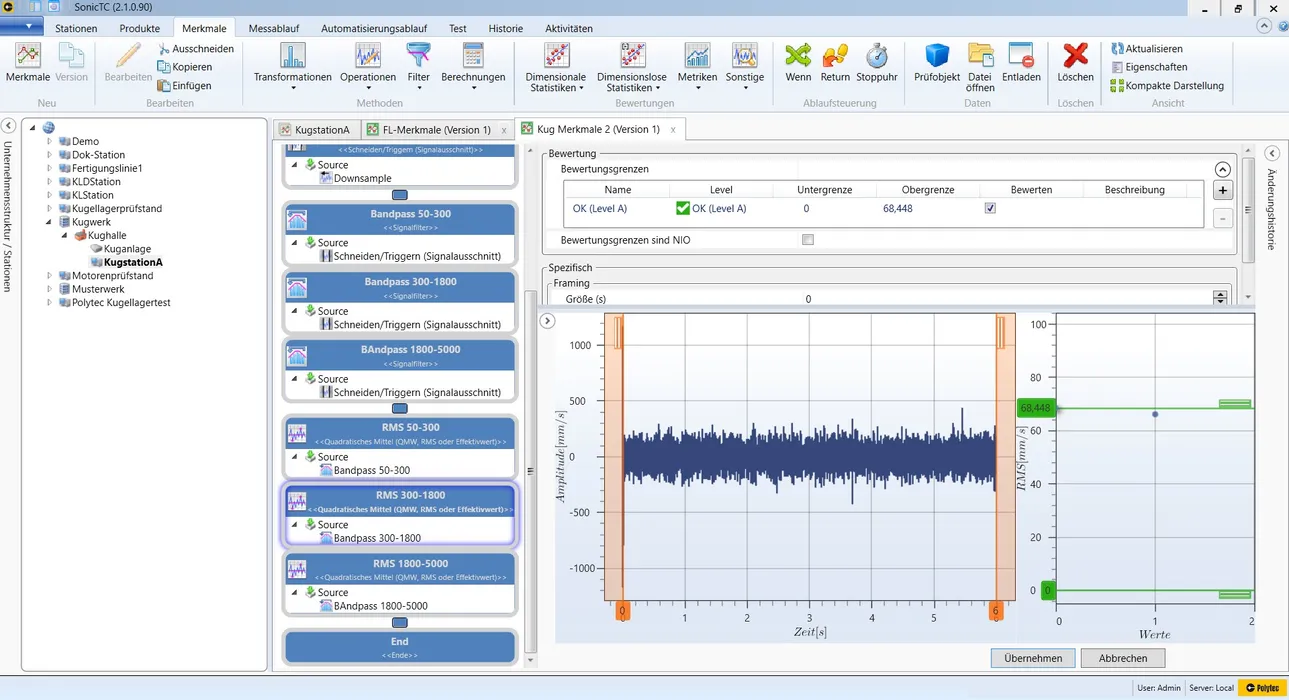Expand the Änderungshistorie side panel arrow

coord(1272,153)
